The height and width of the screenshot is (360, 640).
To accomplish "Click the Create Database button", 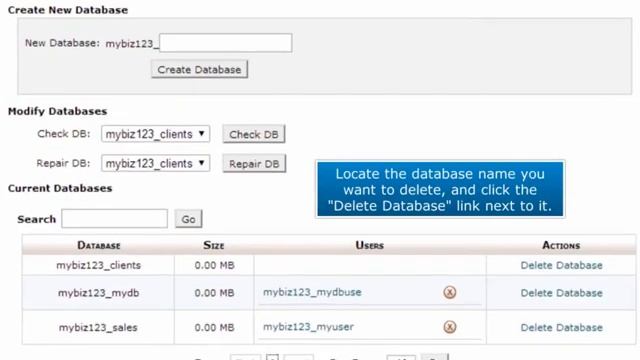I will 199,69.
